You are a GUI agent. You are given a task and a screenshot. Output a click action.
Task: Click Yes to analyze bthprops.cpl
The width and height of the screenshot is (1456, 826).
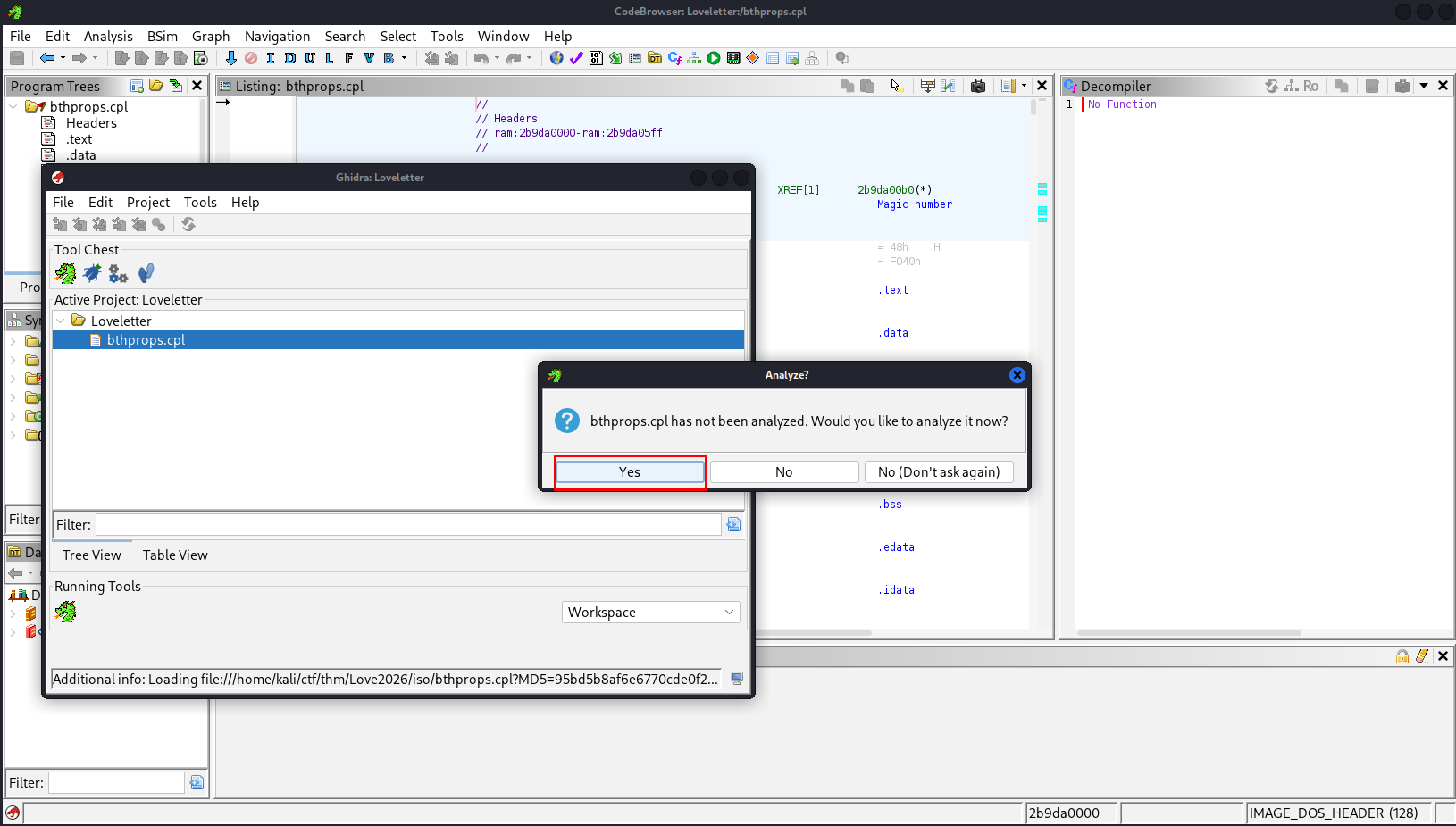pos(630,471)
